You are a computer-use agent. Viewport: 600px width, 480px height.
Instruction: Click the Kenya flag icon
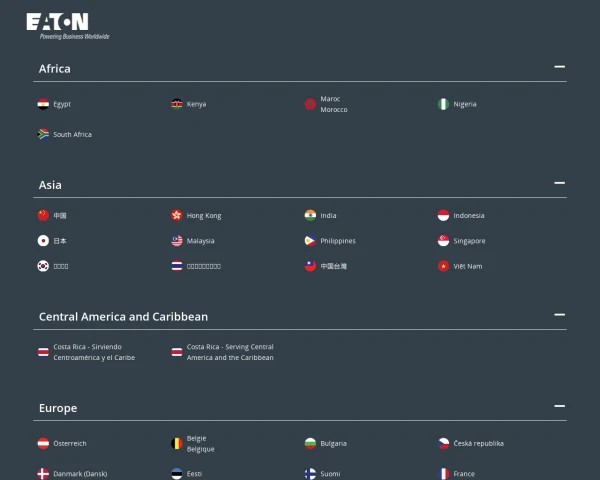click(177, 104)
